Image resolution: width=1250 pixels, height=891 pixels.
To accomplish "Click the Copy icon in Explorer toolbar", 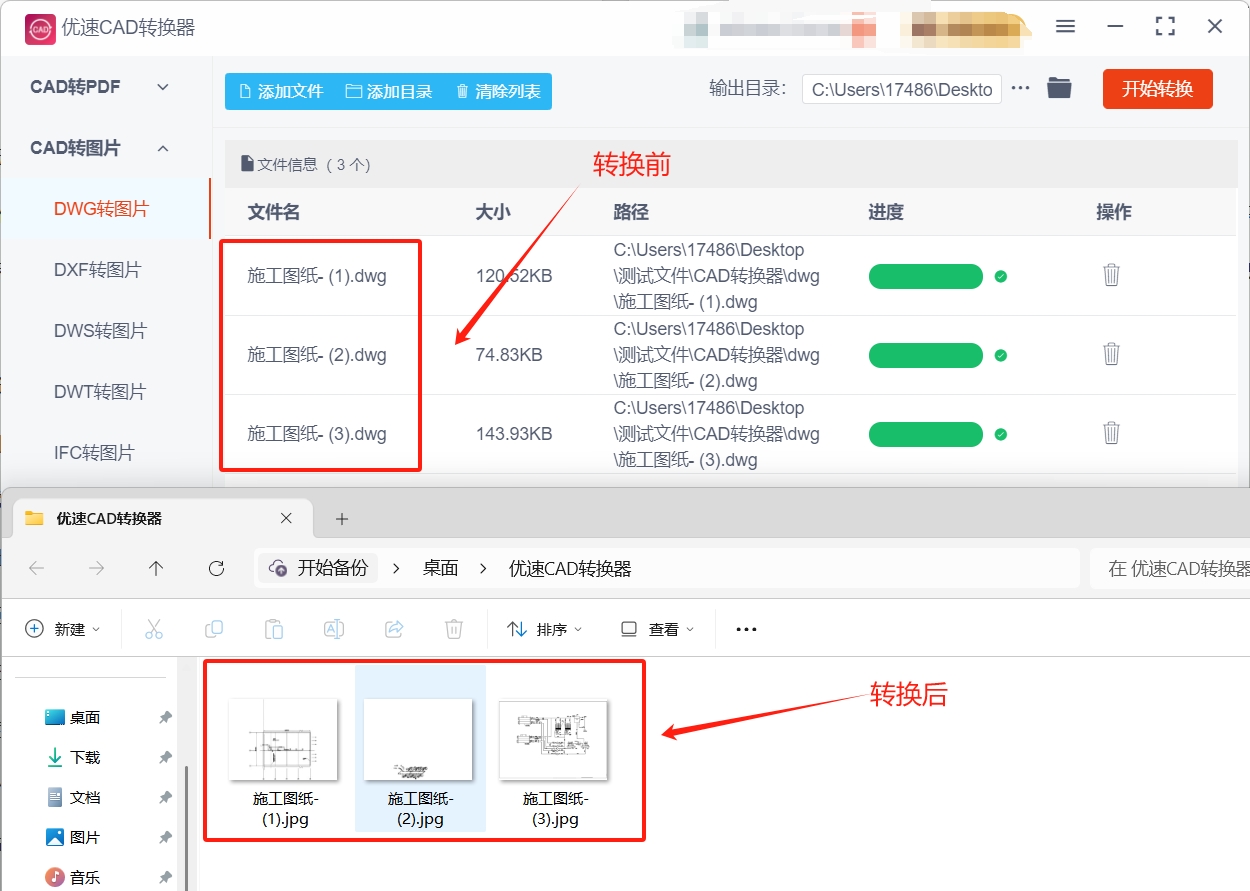I will 213,629.
